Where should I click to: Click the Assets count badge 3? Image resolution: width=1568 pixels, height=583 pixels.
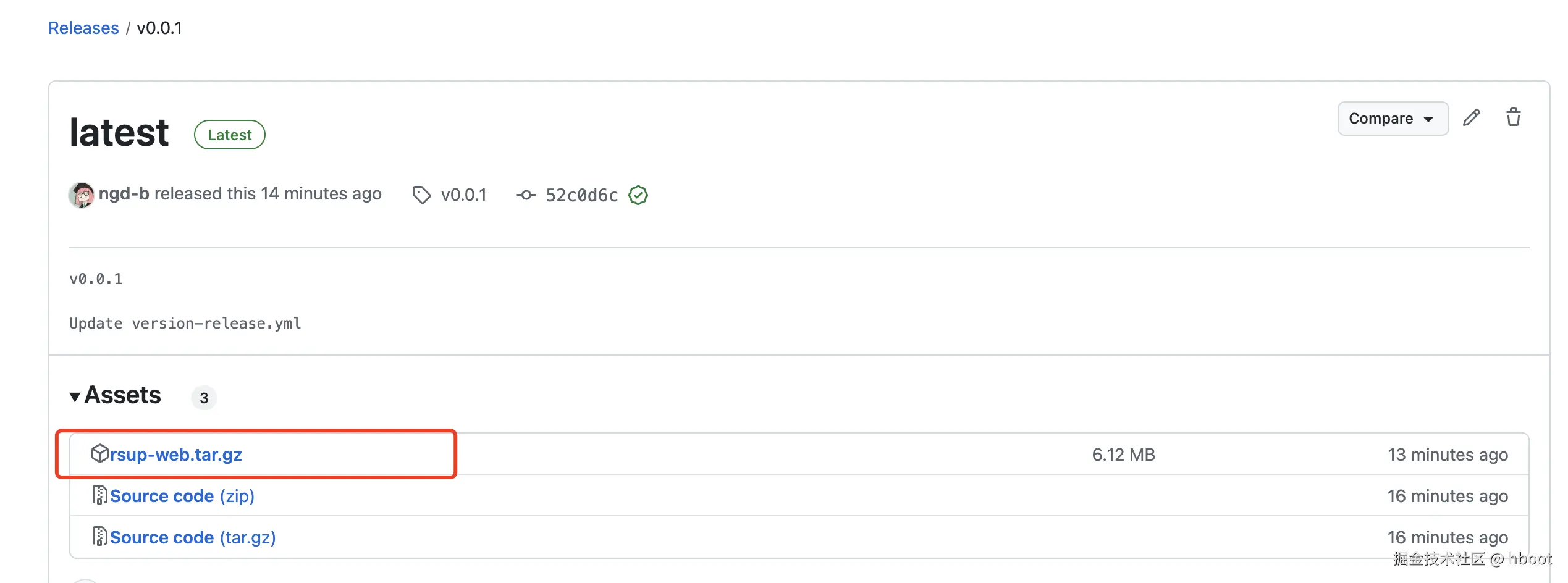(x=204, y=398)
